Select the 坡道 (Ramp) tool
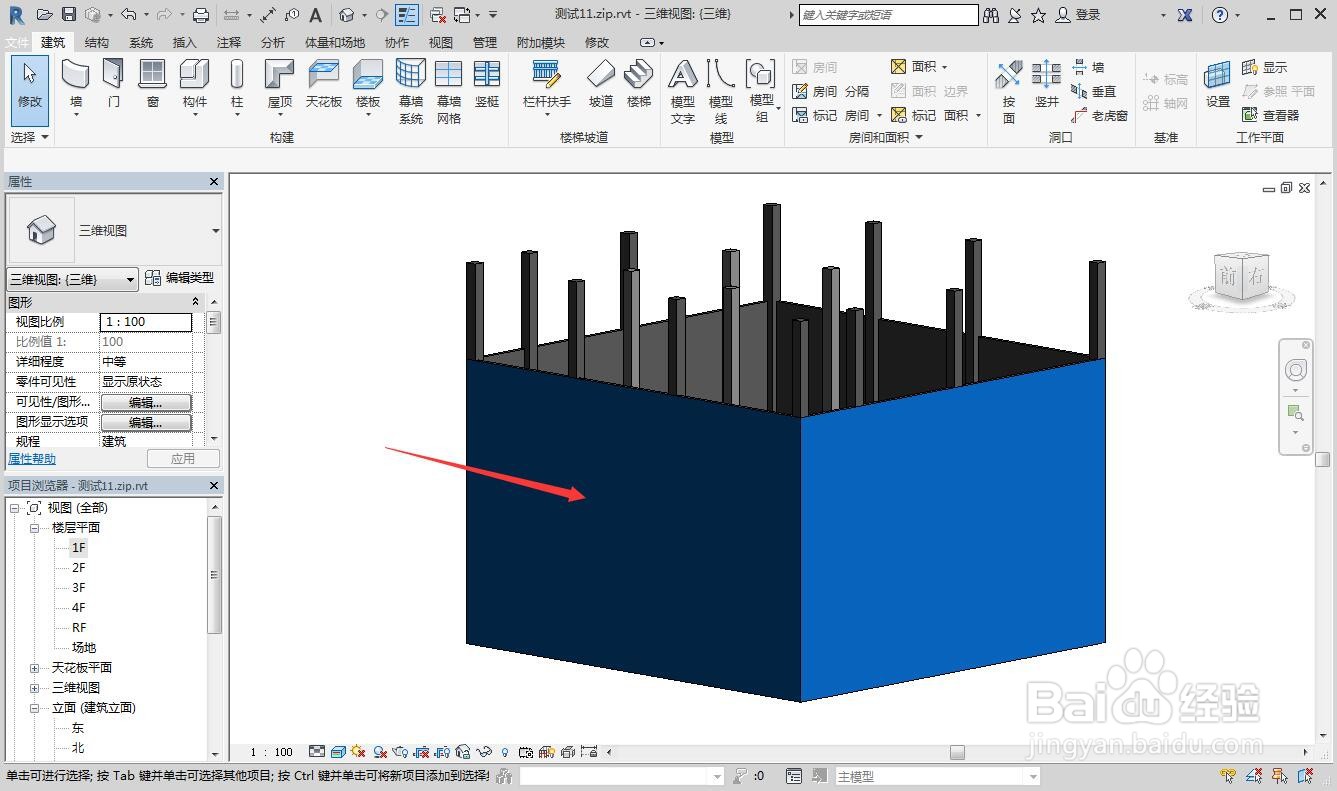The height and width of the screenshot is (791, 1337). pyautogui.click(x=601, y=84)
